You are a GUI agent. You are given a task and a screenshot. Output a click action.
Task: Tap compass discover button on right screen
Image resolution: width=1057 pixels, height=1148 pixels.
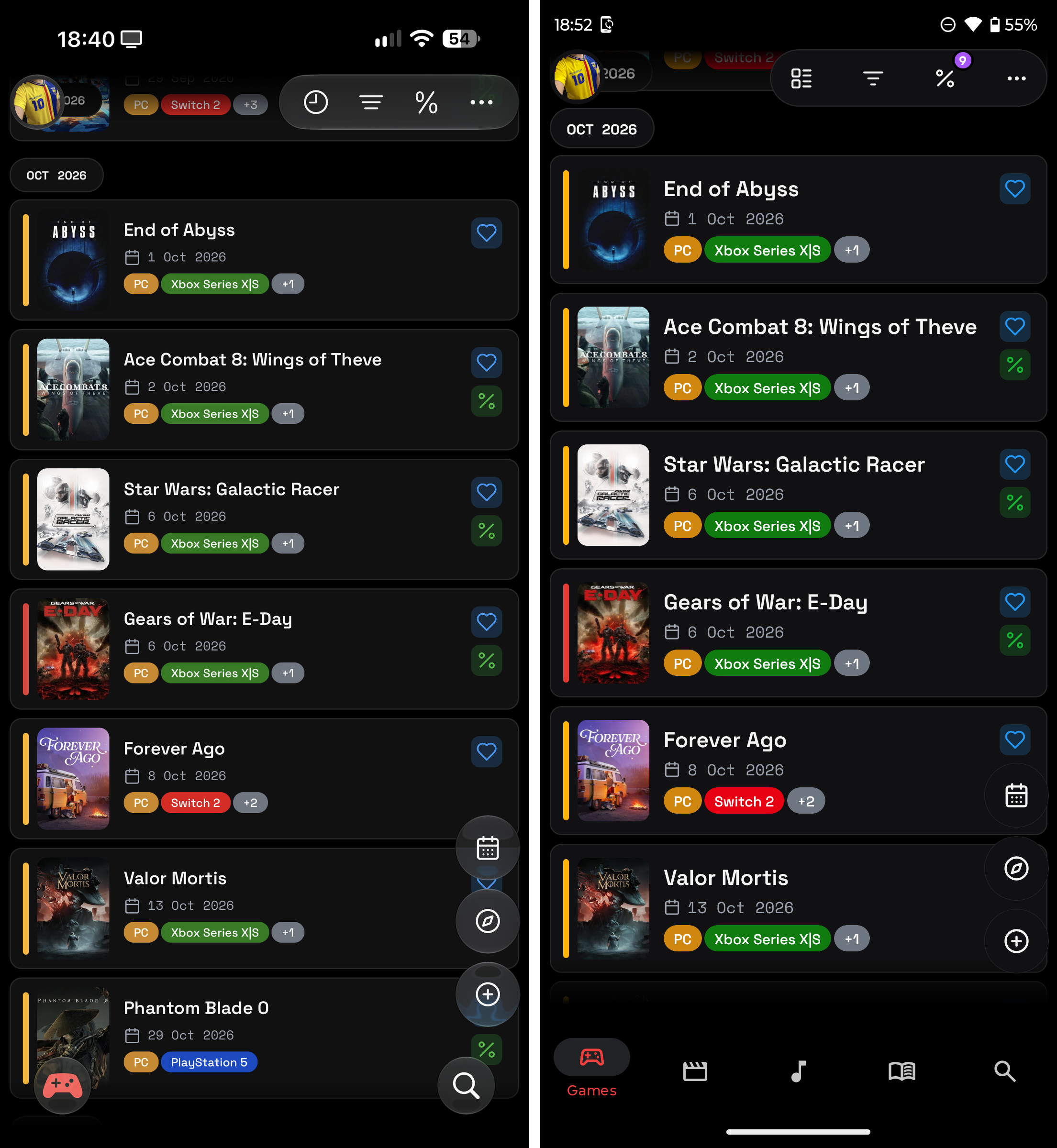click(1016, 869)
